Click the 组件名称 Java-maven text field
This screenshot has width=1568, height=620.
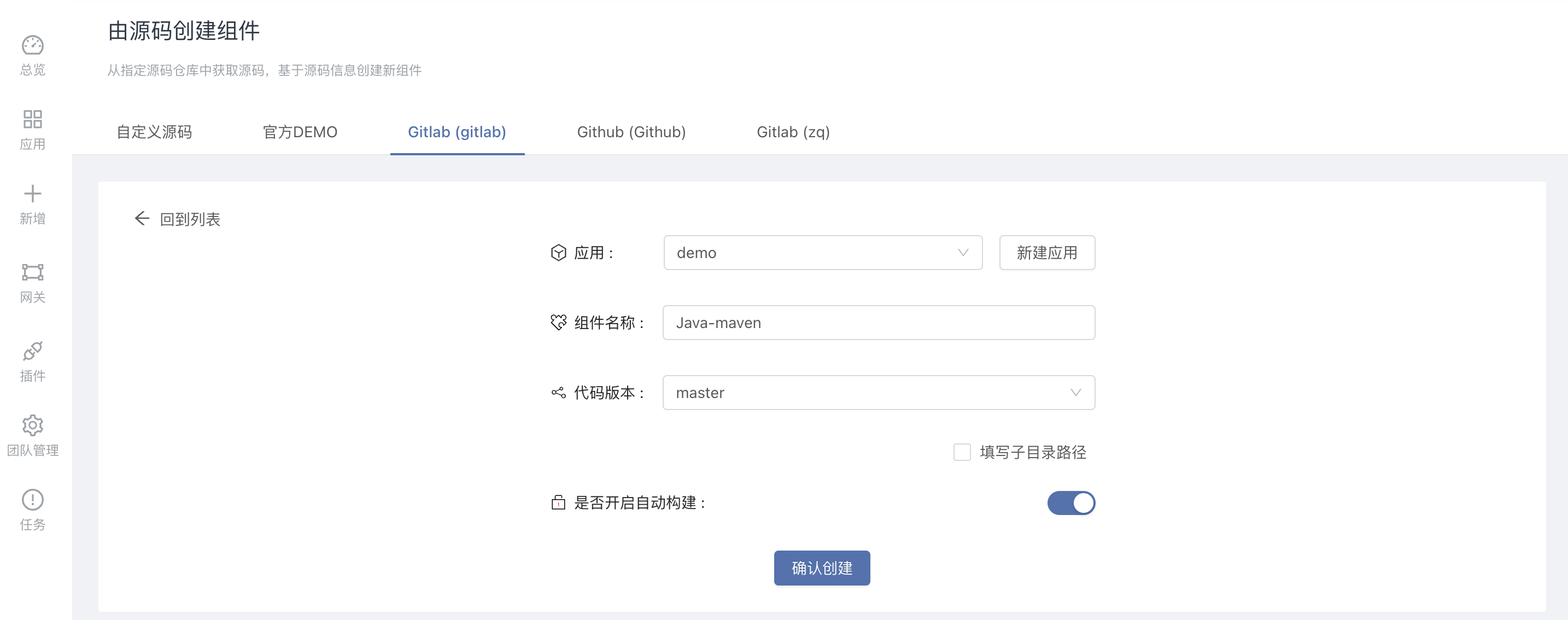coord(879,323)
